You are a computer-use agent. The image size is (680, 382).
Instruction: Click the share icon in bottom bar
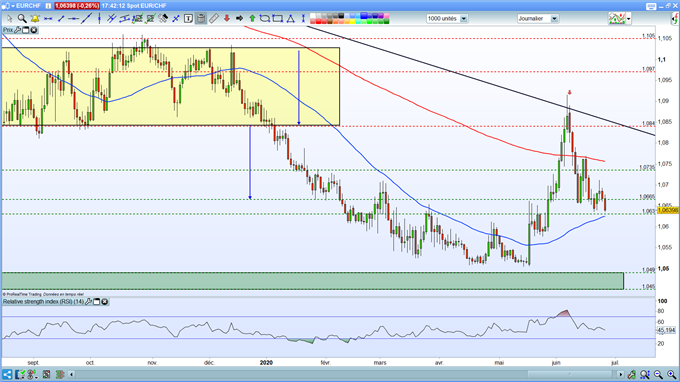pos(7,374)
